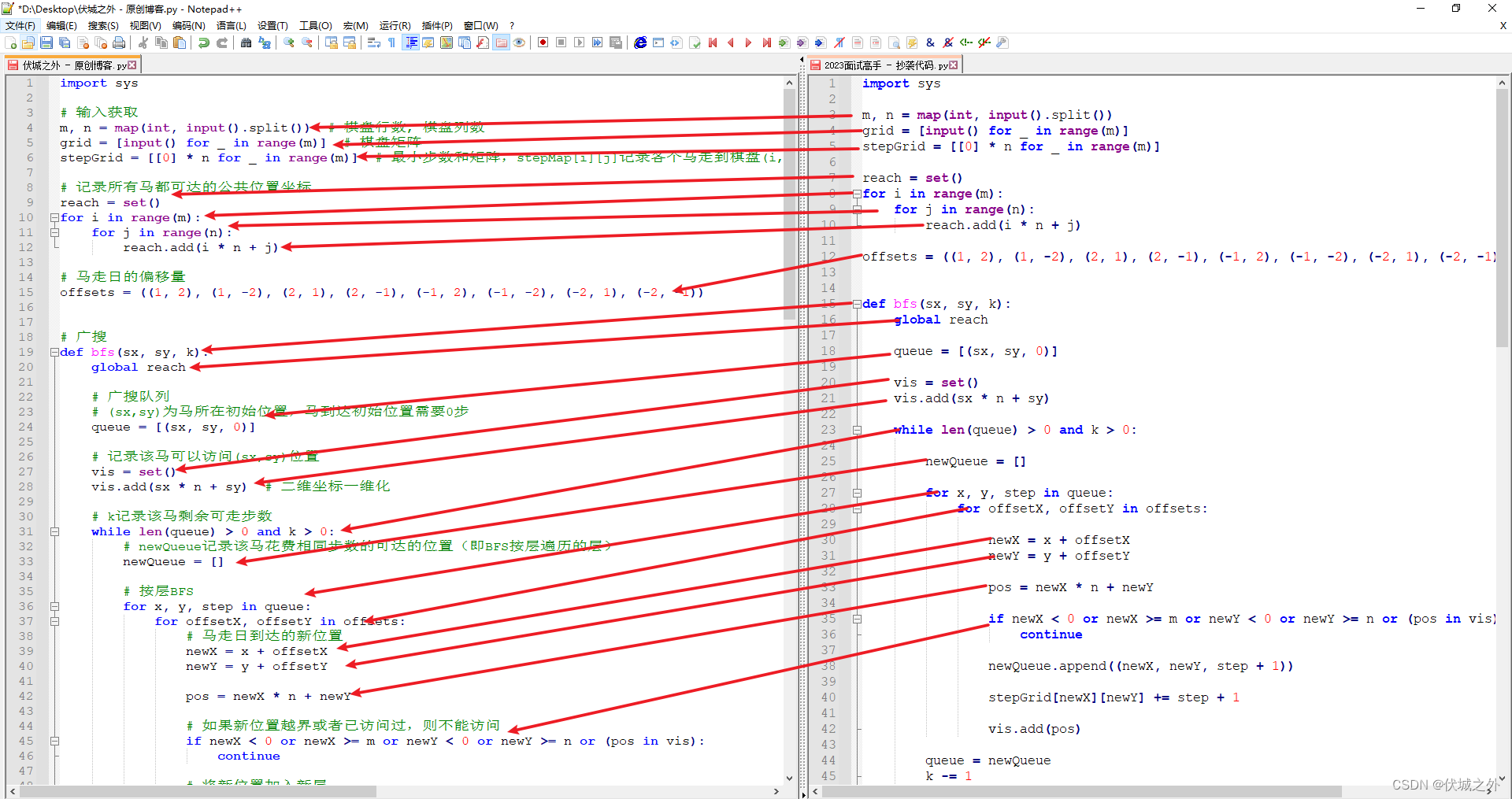Collapse fold at left line 36 for loop

[54, 606]
